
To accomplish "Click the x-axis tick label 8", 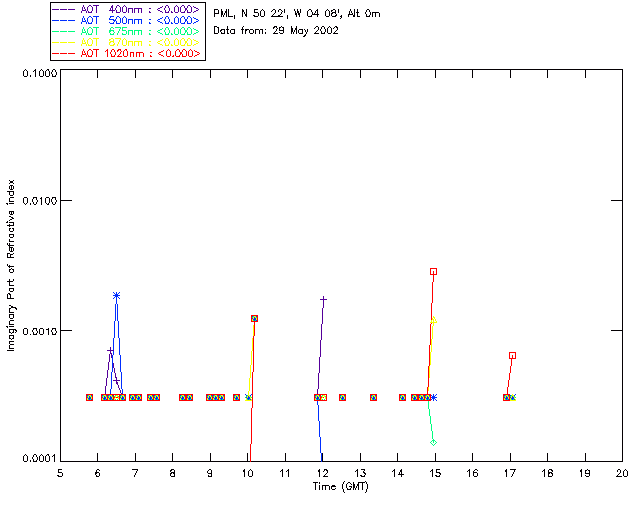I will [172, 473].
